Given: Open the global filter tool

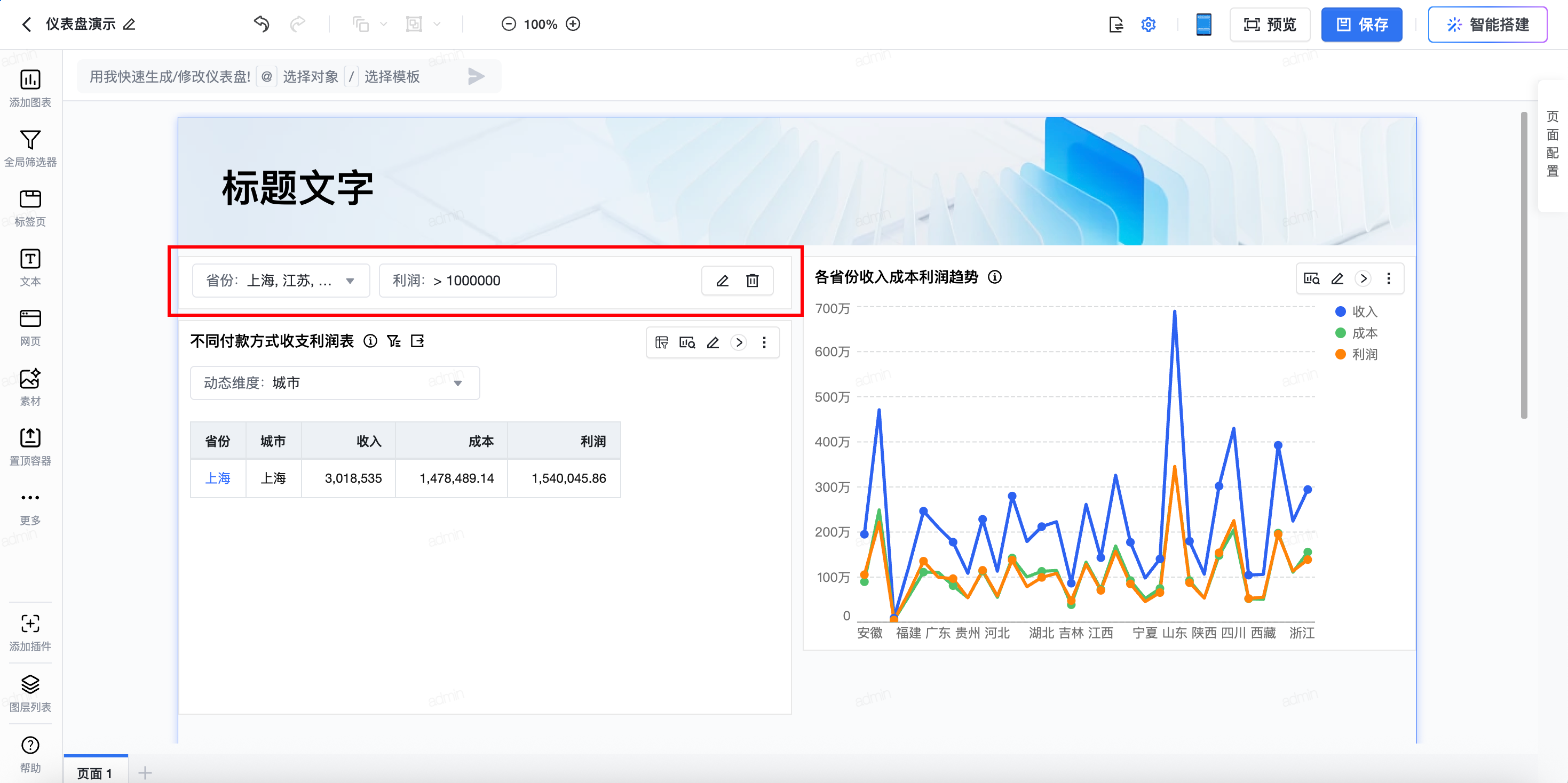Looking at the screenshot, I should click(30, 140).
